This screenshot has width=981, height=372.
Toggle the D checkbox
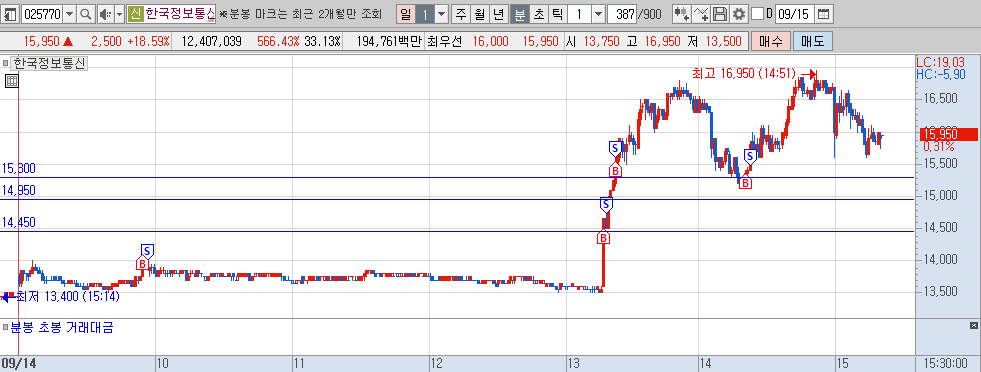pos(757,14)
